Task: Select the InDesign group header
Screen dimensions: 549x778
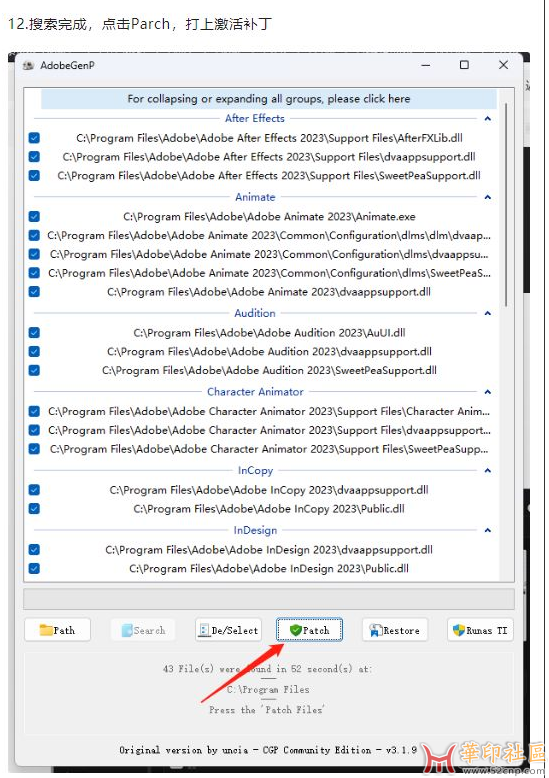Action: point(255,530)
